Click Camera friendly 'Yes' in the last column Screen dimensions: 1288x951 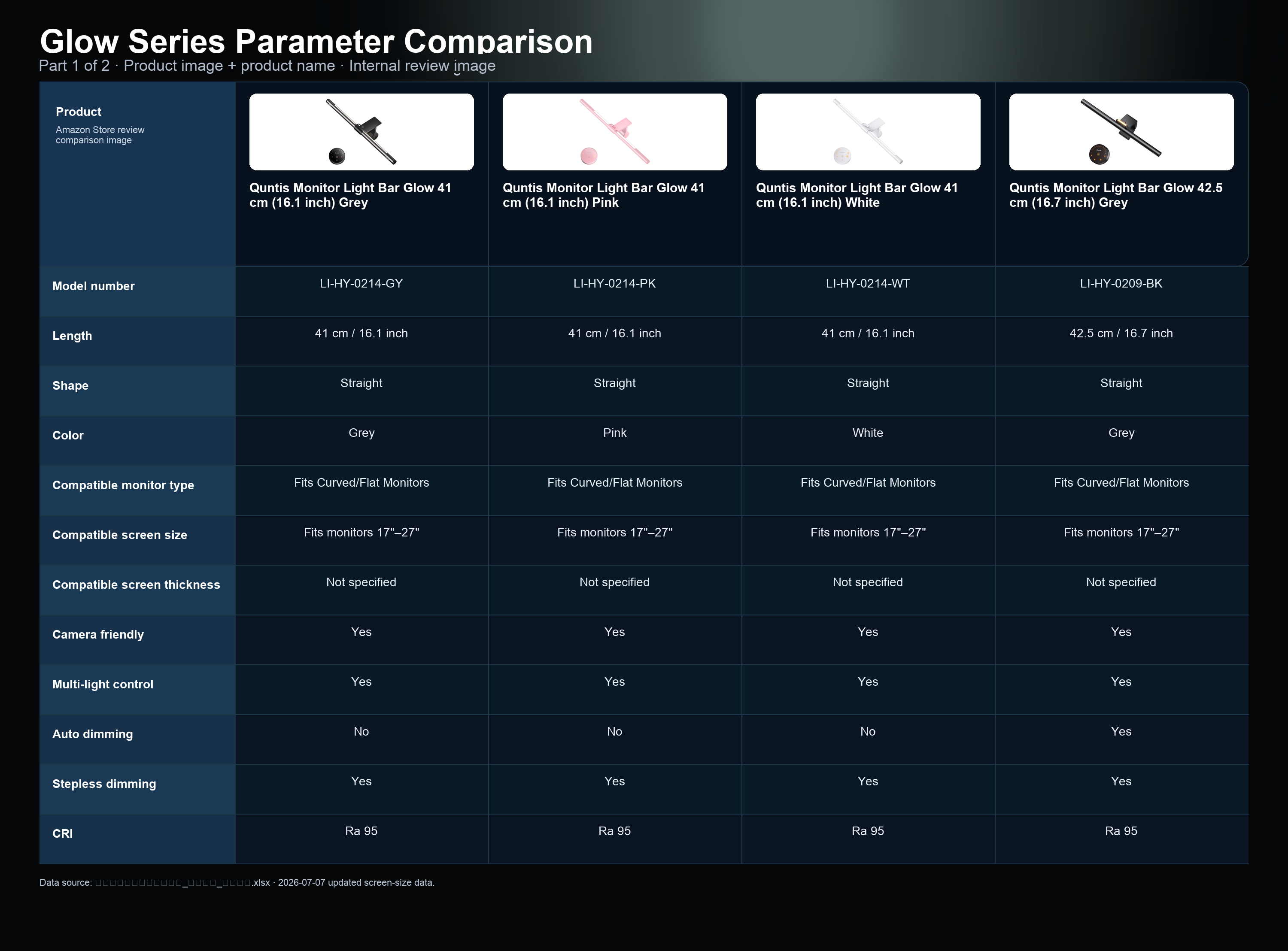coord(1121,632)
